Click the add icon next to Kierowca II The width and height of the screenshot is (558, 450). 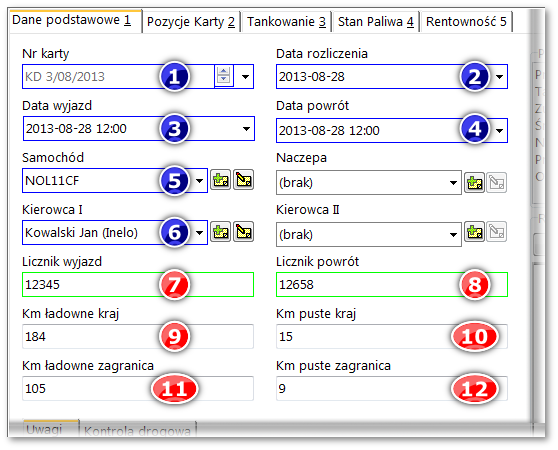click(474, 232)
